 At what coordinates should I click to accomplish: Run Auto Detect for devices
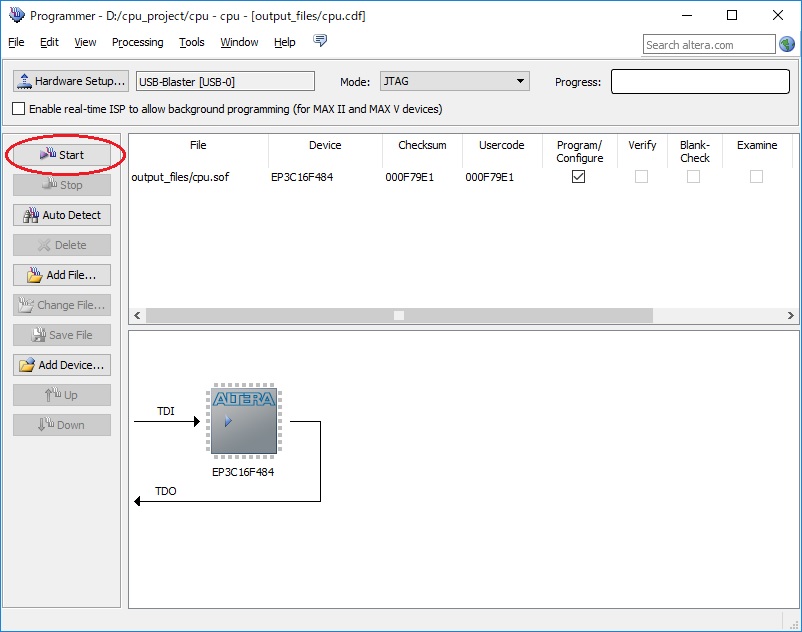62,215
